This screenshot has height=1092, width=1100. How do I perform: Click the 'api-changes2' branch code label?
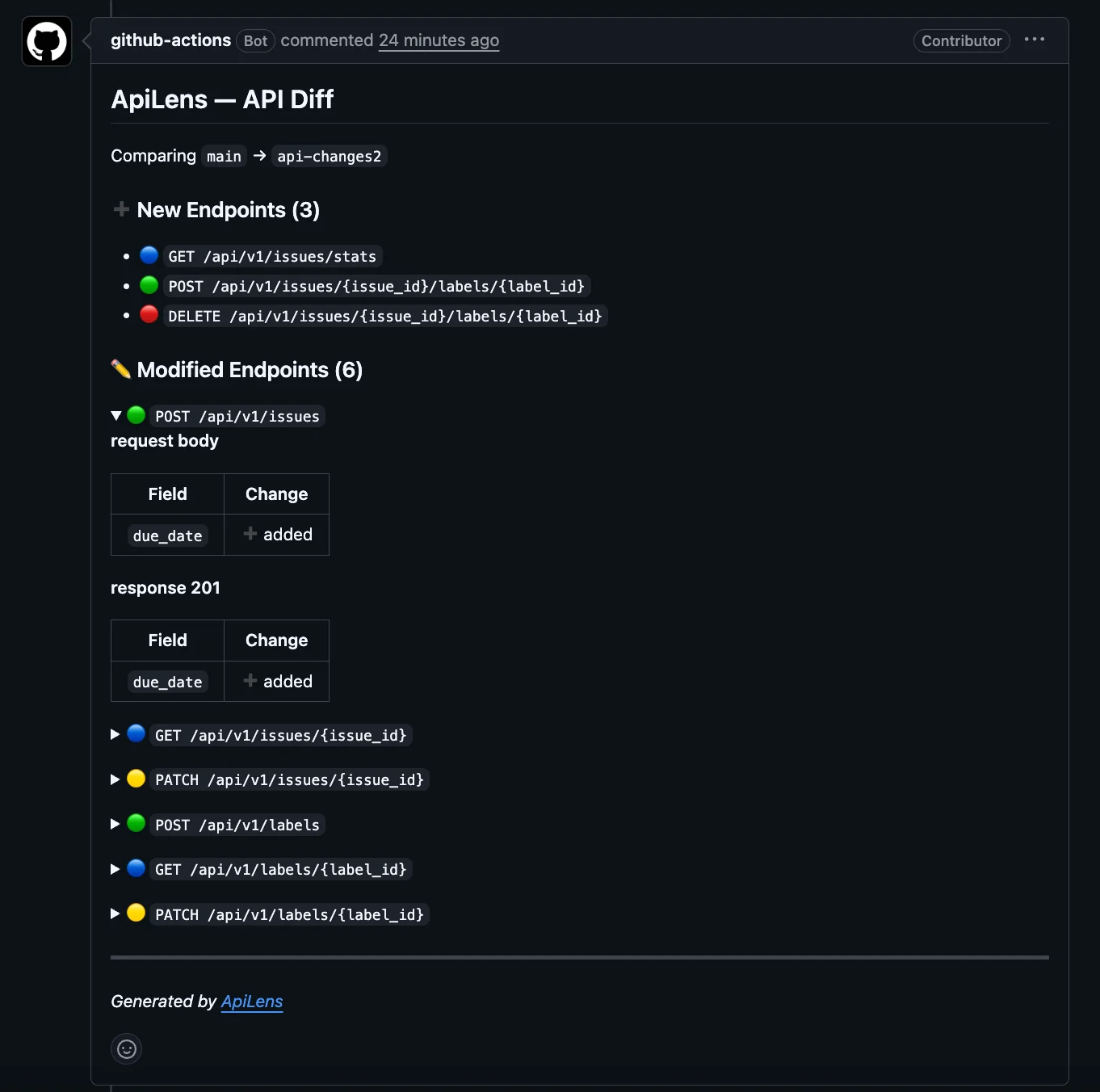point(330,156)
